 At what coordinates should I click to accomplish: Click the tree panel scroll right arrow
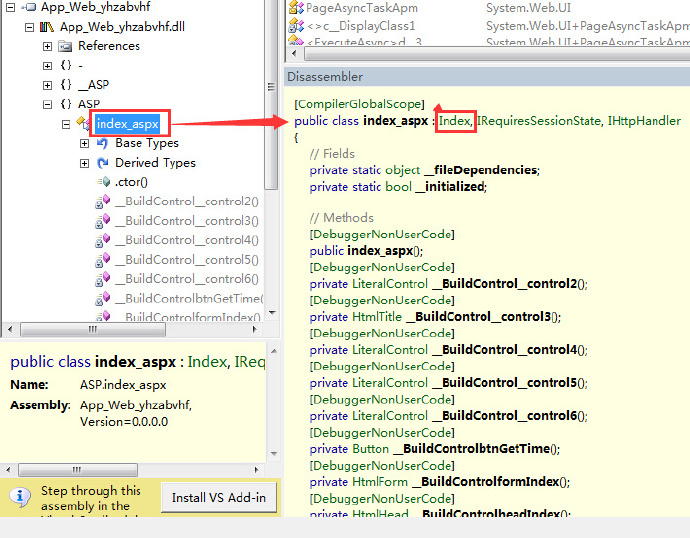click(x=254, y=329)
